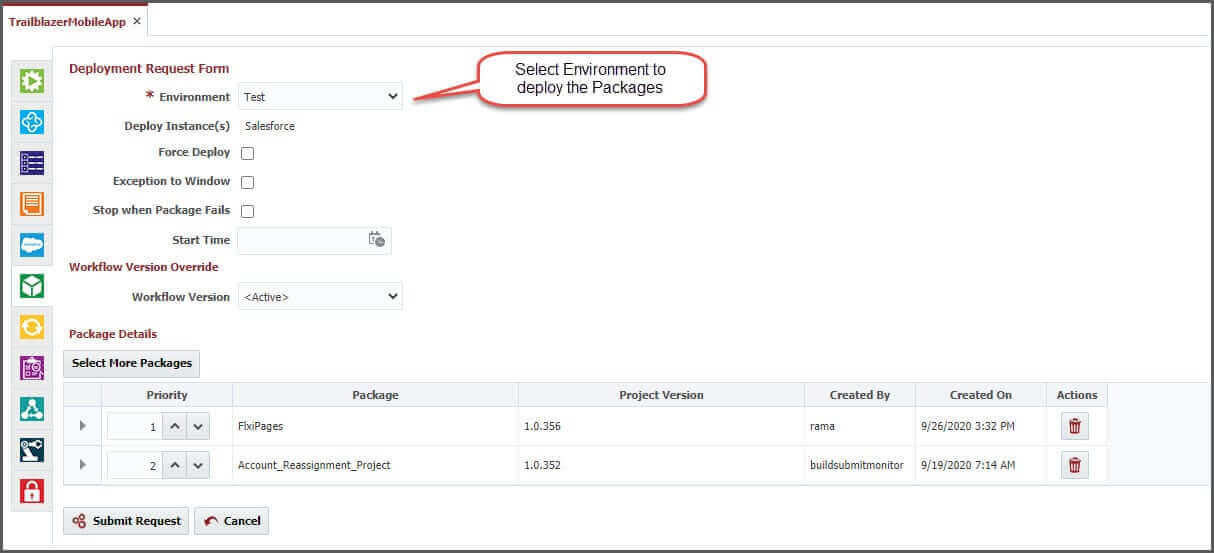Image resolution: width=1214 pixels, height=553 pixels.
Task: Toggle Stop when Package Fails checkbox
Action: [x=248, y=212]
